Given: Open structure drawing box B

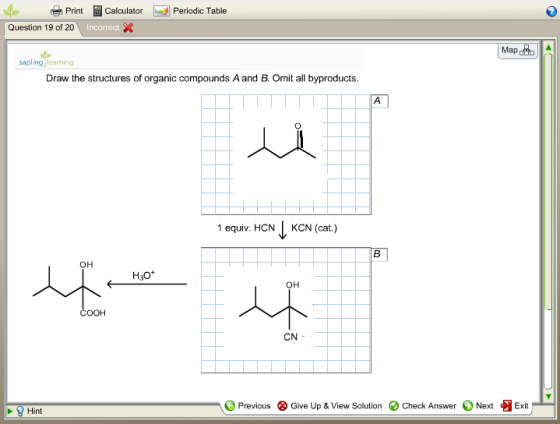Looking at the screenshot, I should point(286,310).
